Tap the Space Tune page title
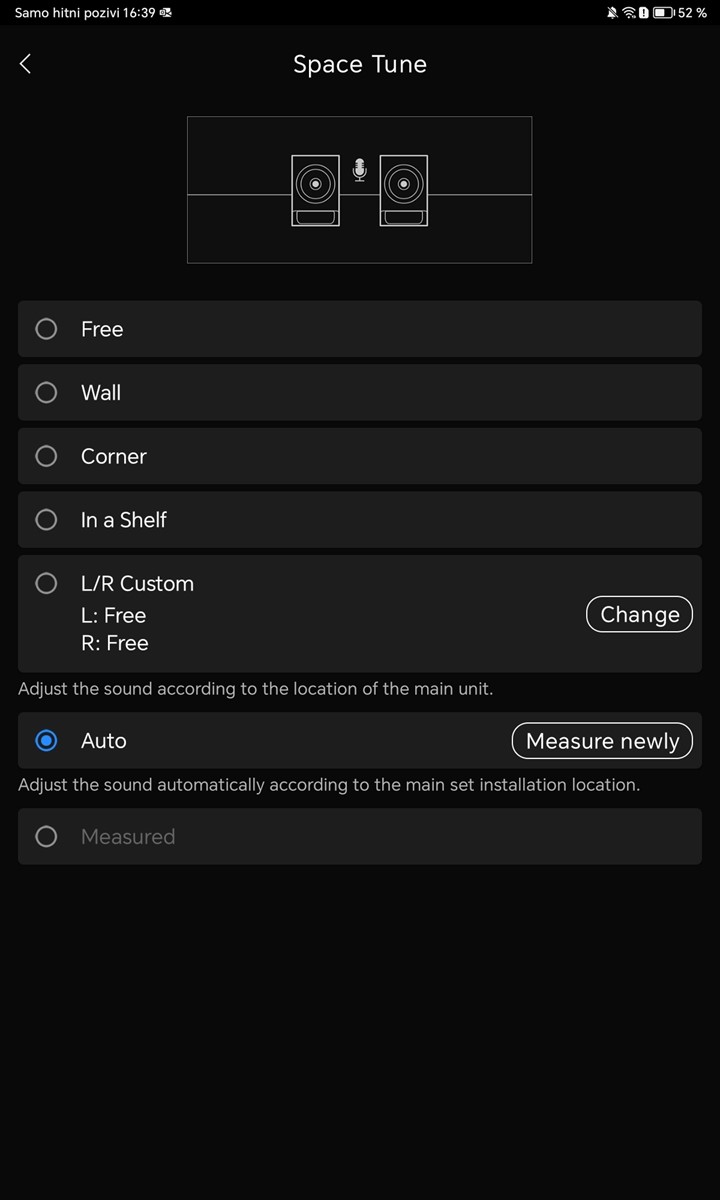 coord(360,64)
